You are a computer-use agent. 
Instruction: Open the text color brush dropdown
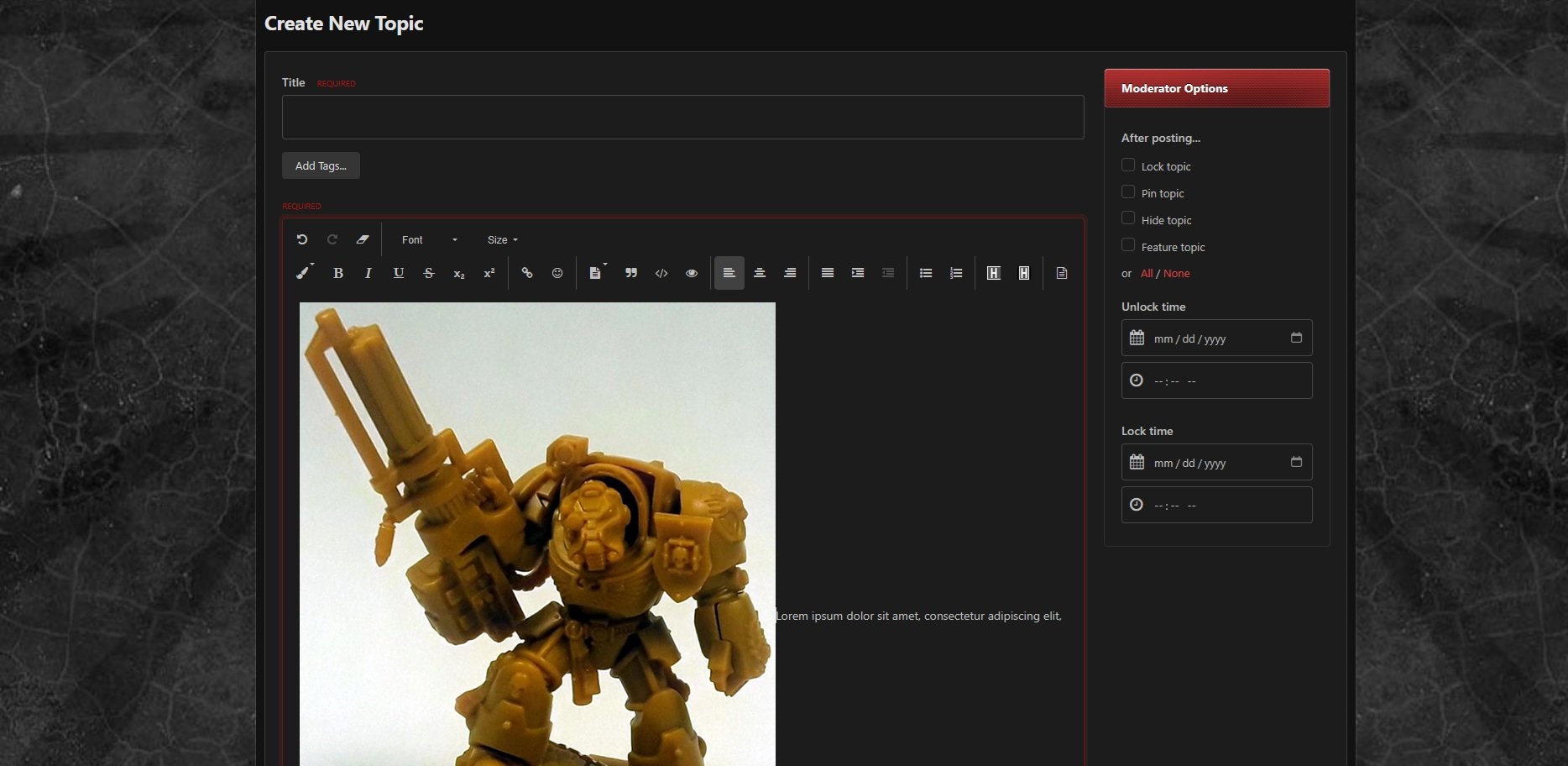click(305, 273)
